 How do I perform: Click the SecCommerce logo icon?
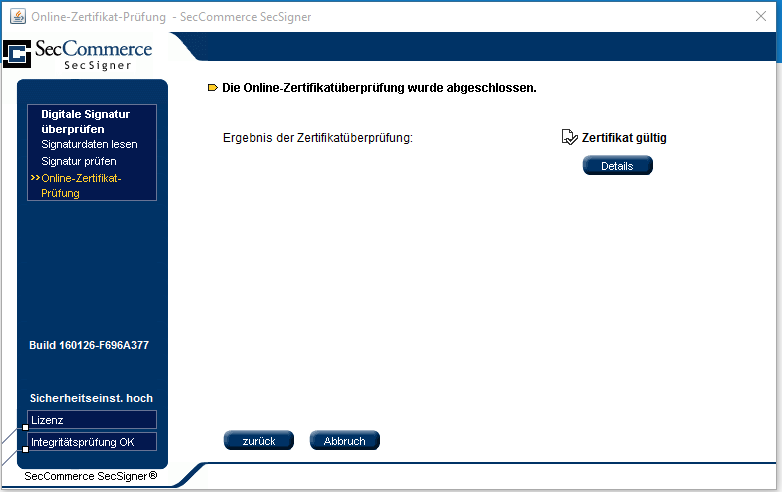[17, 53]
